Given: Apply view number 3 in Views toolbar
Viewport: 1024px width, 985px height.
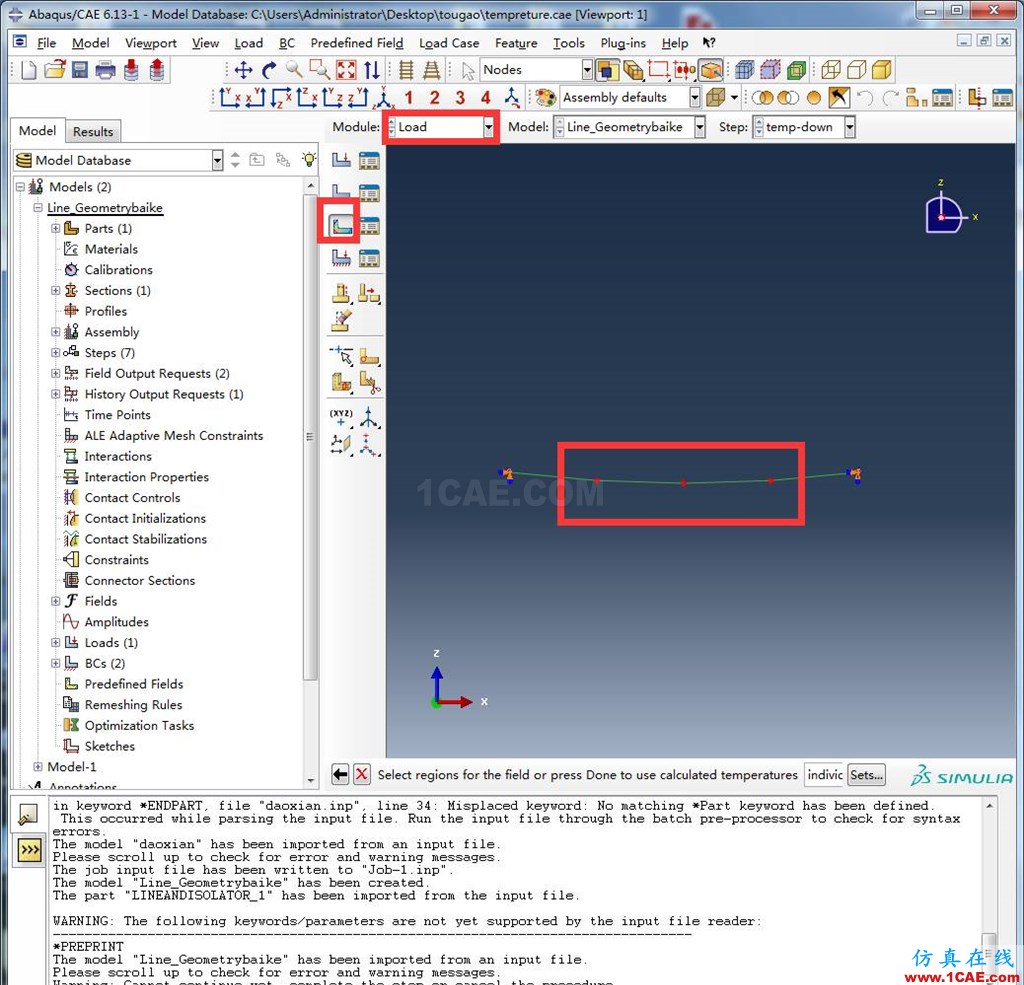Looking at the screenshot, I should coord(460,98).
